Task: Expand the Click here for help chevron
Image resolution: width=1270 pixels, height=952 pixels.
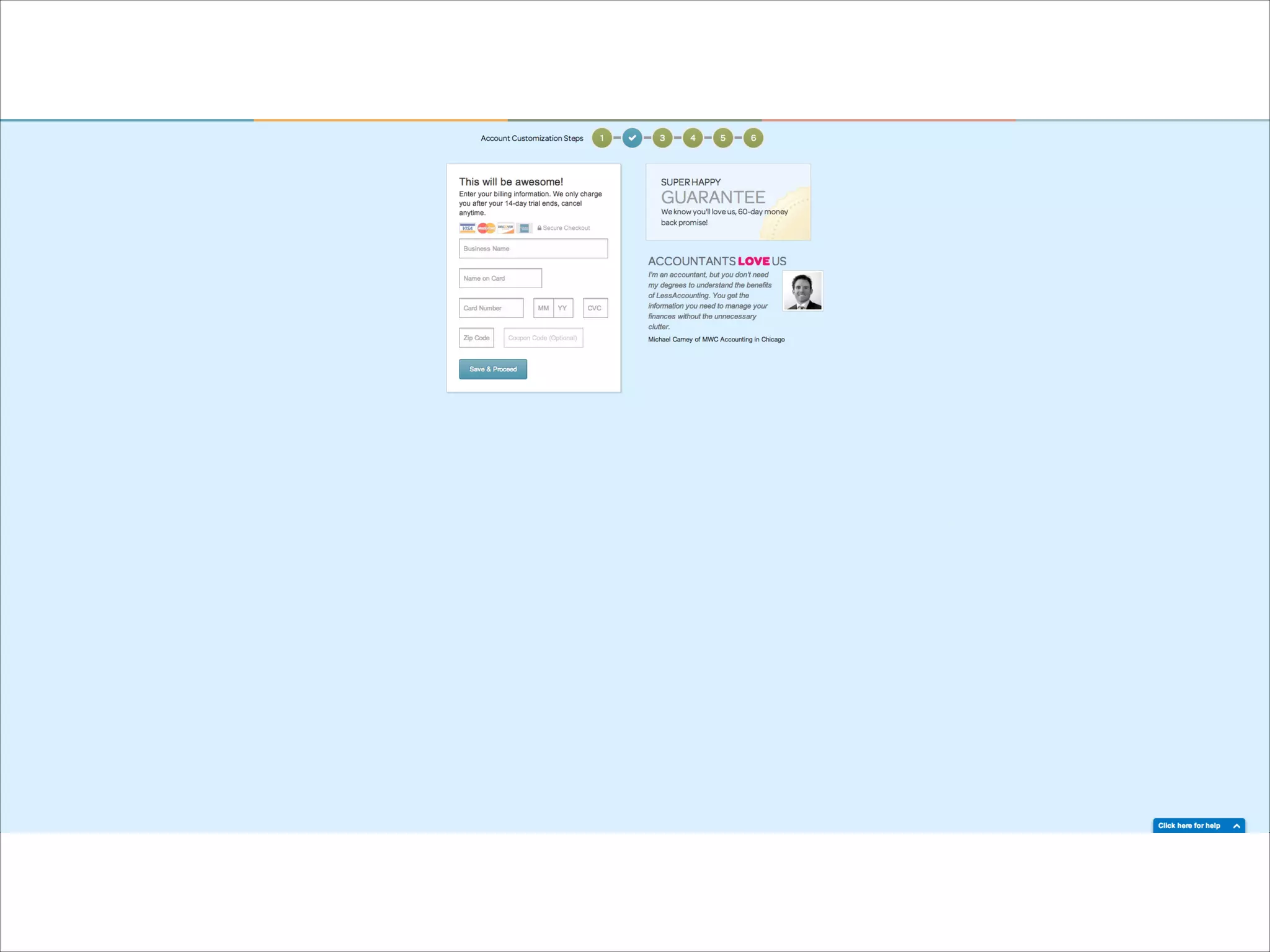Action: click(1236, 826)
